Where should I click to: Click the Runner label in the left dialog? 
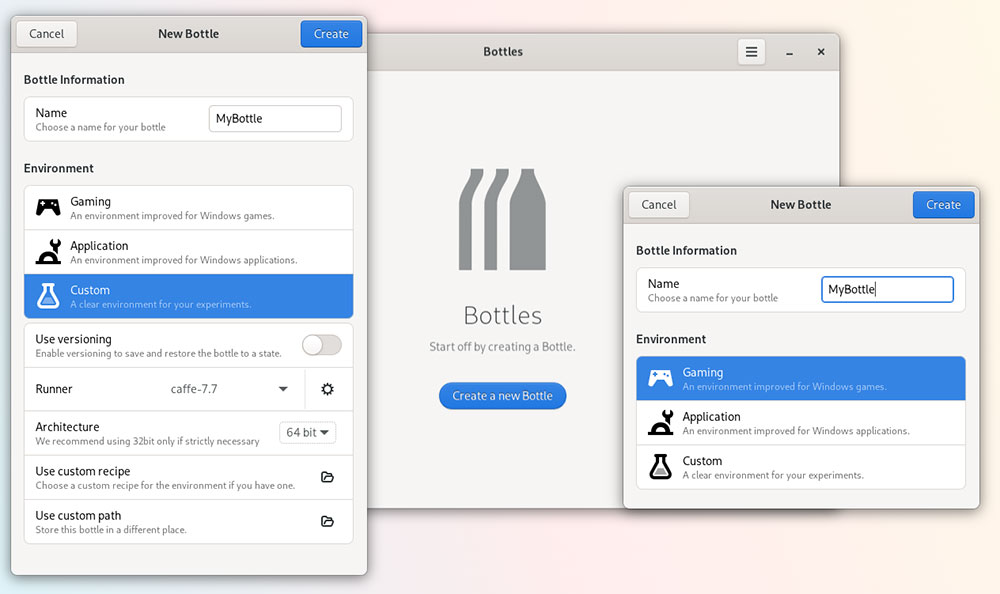[54, 389]
